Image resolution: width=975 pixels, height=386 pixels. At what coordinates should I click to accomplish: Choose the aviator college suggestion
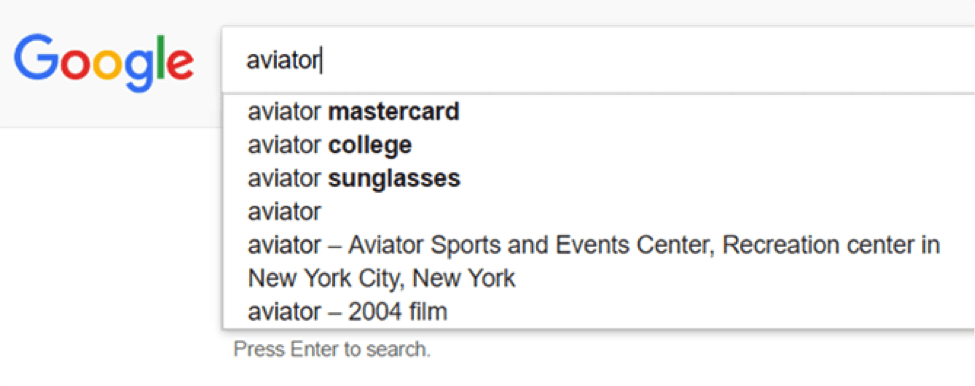[x=598, y=145]
